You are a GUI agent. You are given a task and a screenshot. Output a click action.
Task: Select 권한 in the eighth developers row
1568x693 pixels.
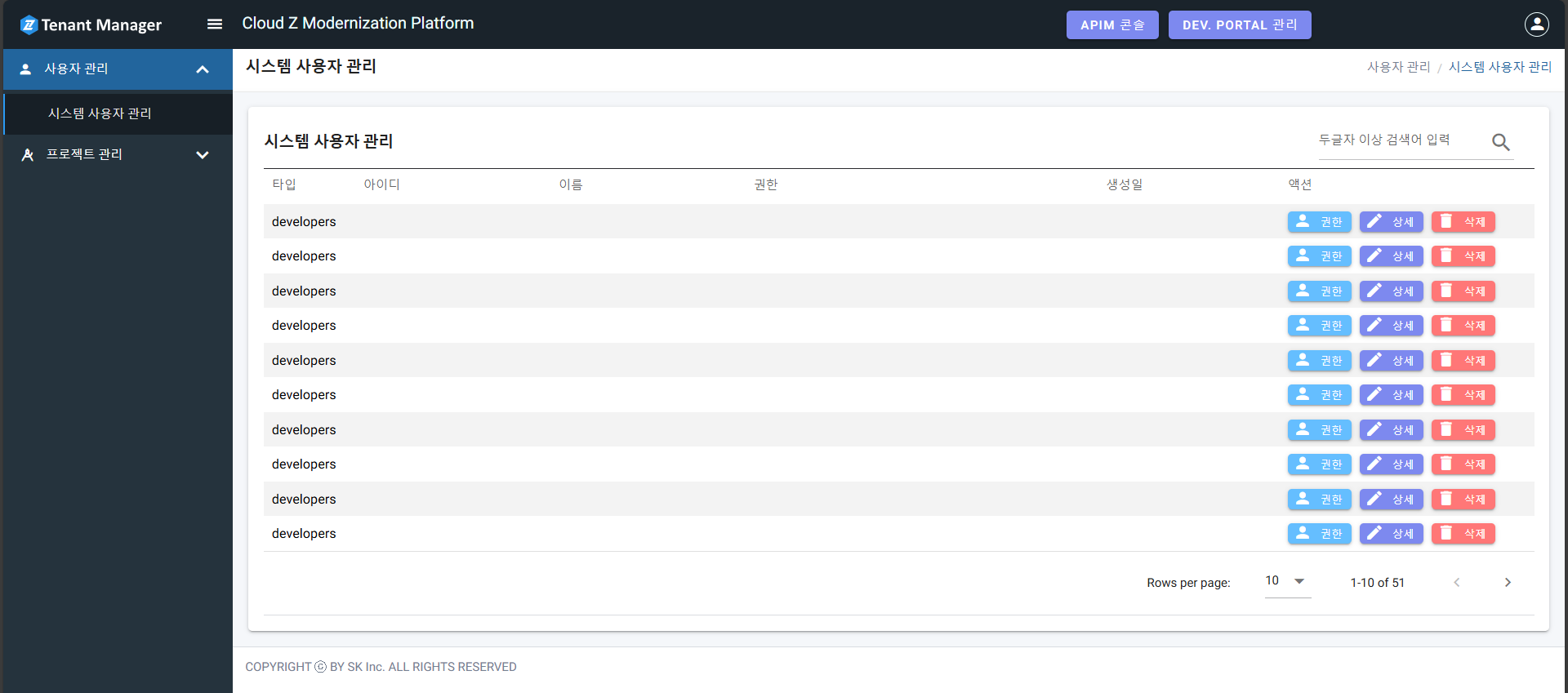coord(1319,464)
